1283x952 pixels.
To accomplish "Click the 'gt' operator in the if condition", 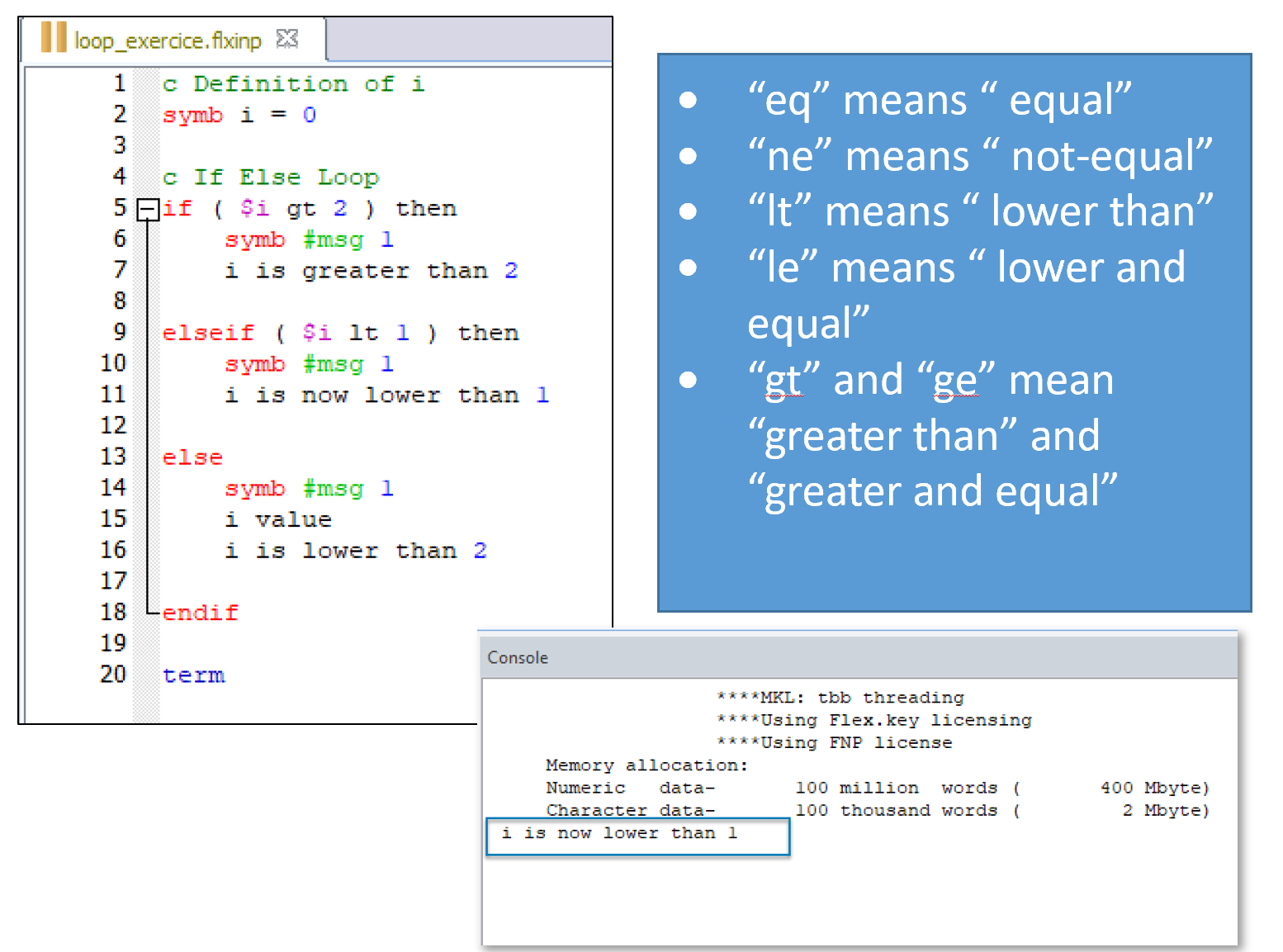I will (301, 209).
